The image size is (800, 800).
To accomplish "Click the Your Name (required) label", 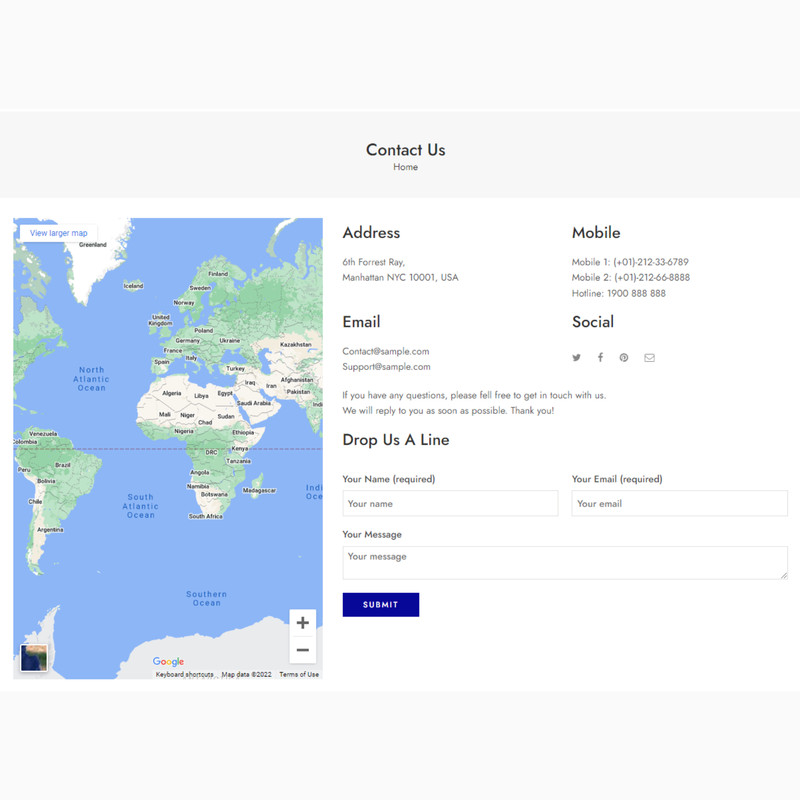I will click(x=389, y=479).
